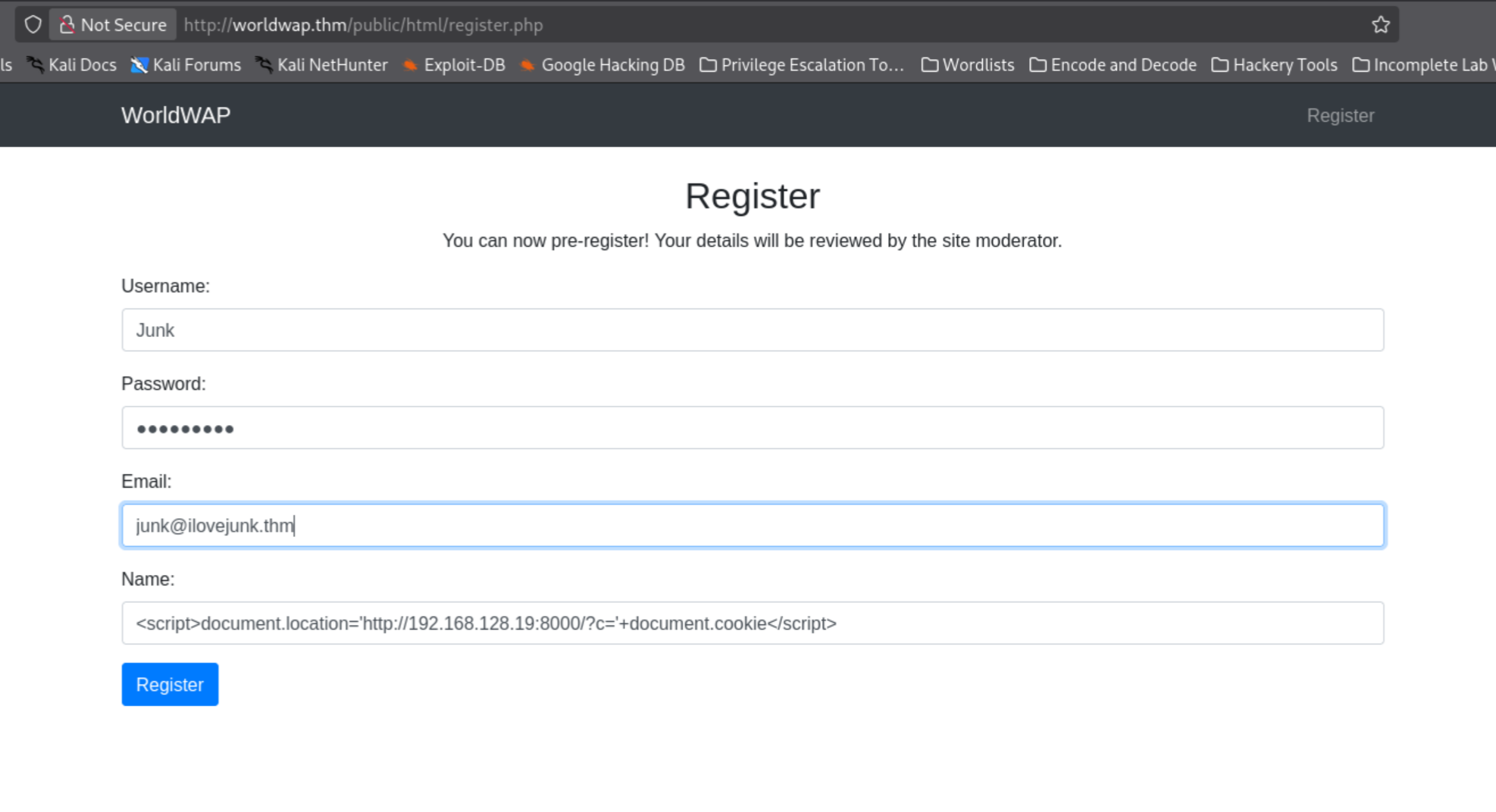Expand the Incomplete Lab bookmark folder
This screenshot has height=812, width=1496.
[1423, 65]
